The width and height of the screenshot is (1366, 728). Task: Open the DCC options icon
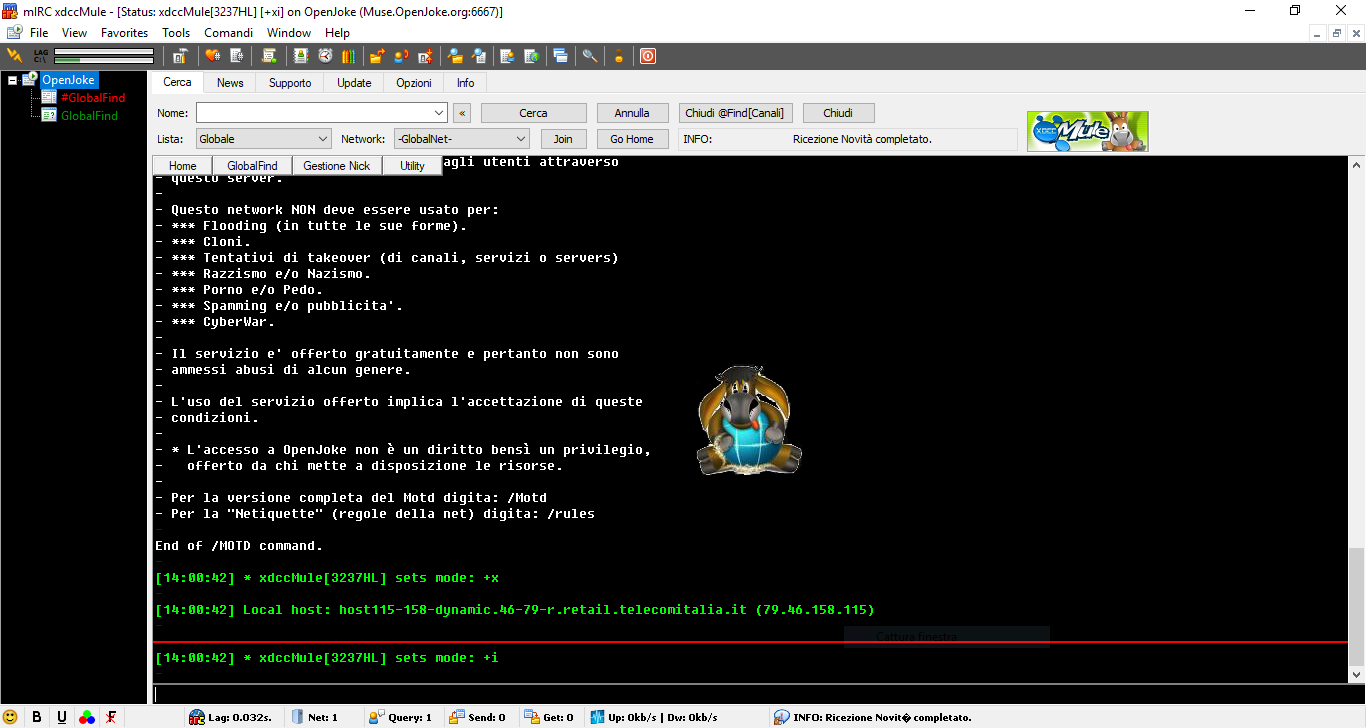tap(425, 56)
